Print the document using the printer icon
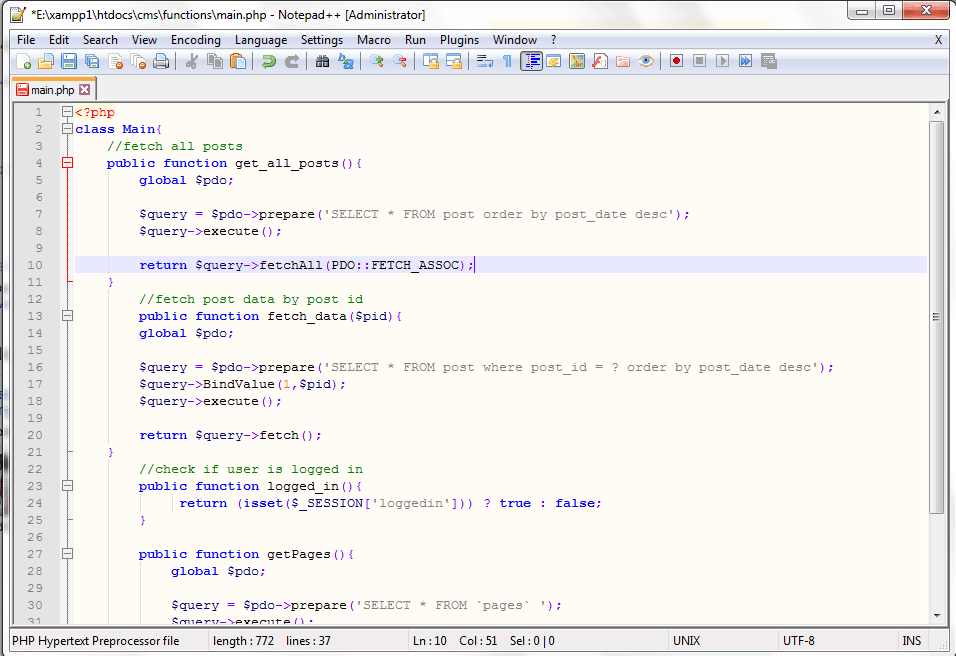Screen dimensions: 956x656 coord(161,61)
